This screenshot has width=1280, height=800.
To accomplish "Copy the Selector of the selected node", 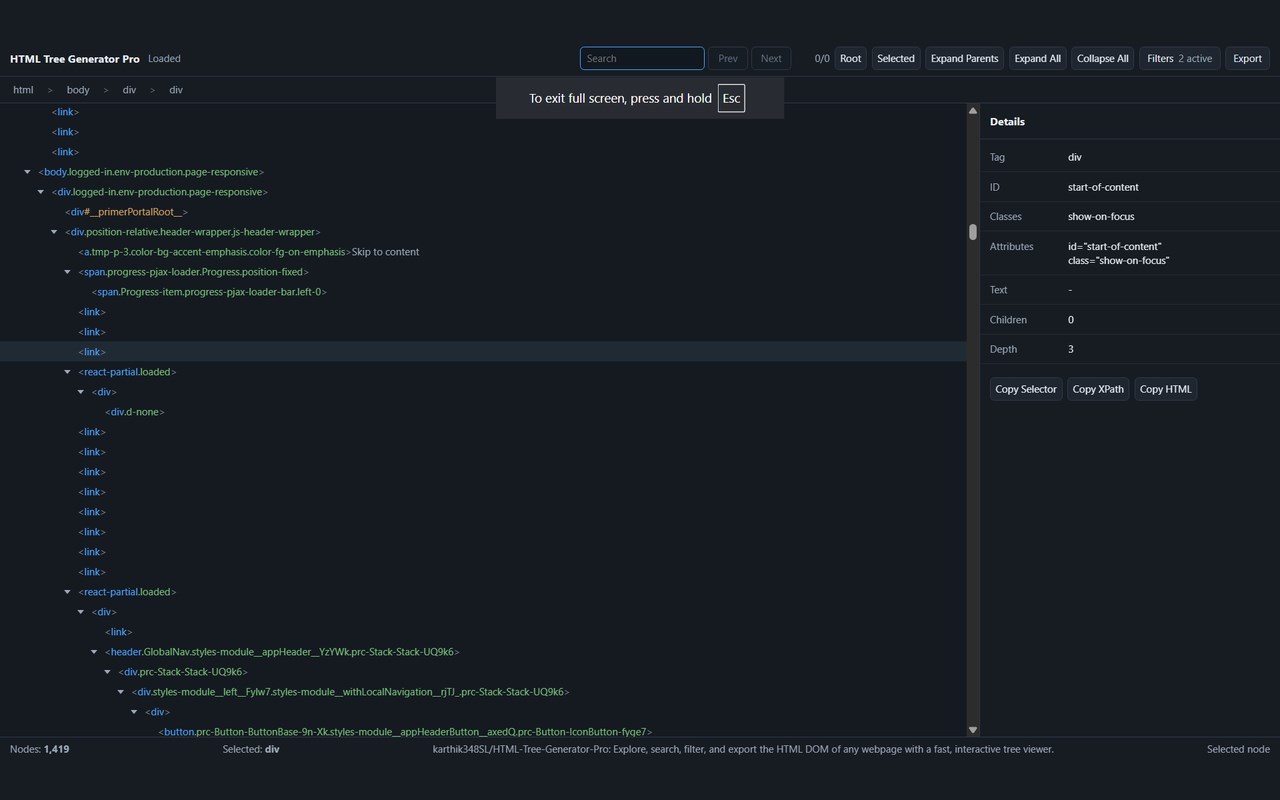I will click(1026, 389).
